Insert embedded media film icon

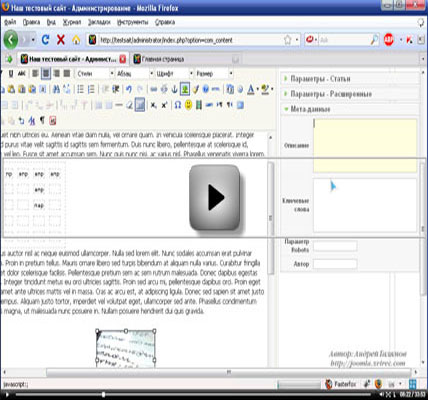(199, 105)
